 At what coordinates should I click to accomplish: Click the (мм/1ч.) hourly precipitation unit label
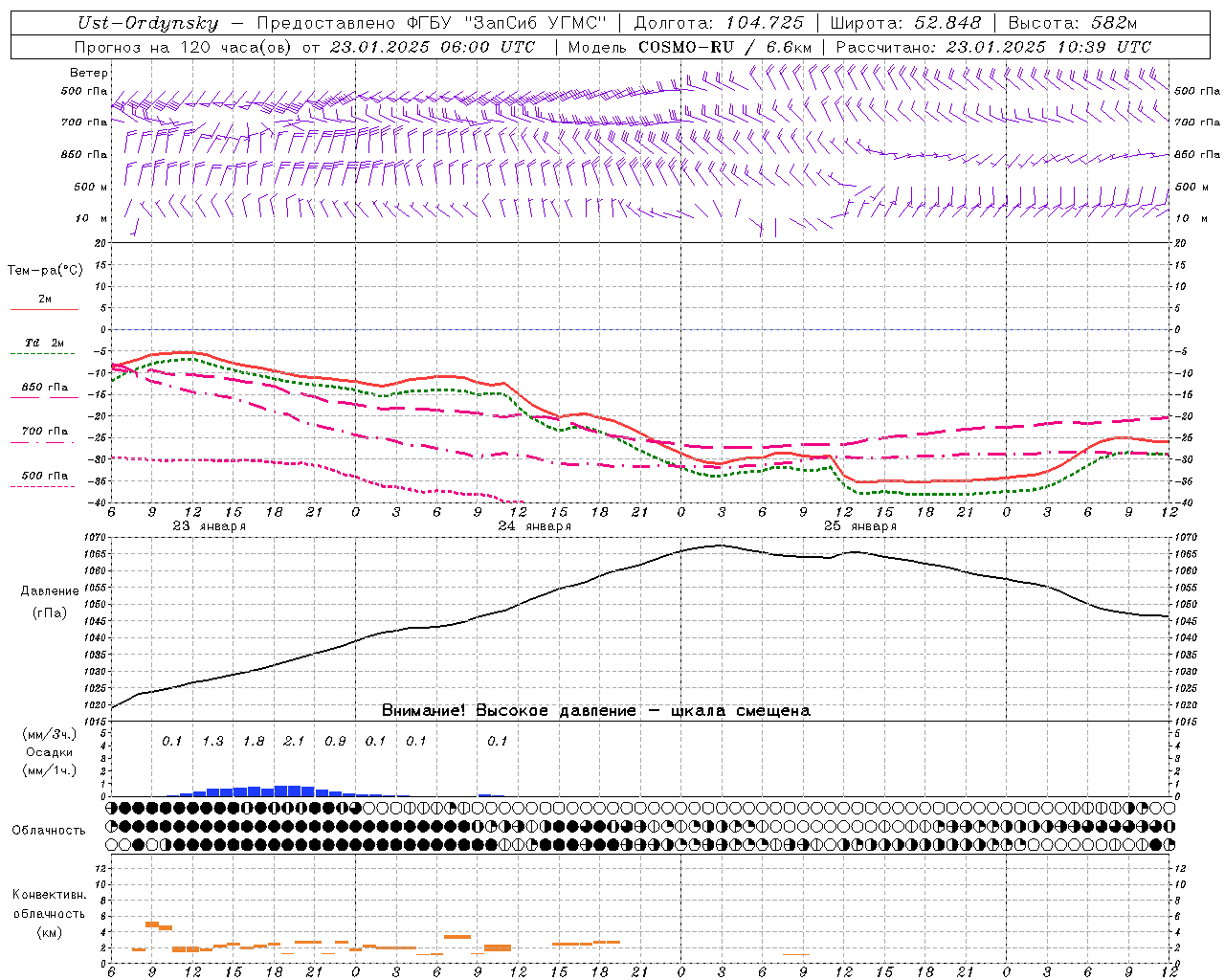click(x=50, y=770)
